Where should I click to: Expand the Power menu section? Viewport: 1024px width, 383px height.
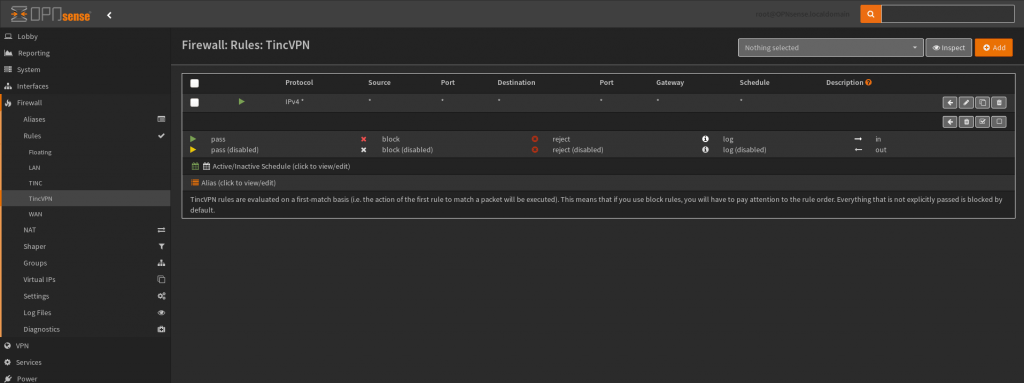85,378
